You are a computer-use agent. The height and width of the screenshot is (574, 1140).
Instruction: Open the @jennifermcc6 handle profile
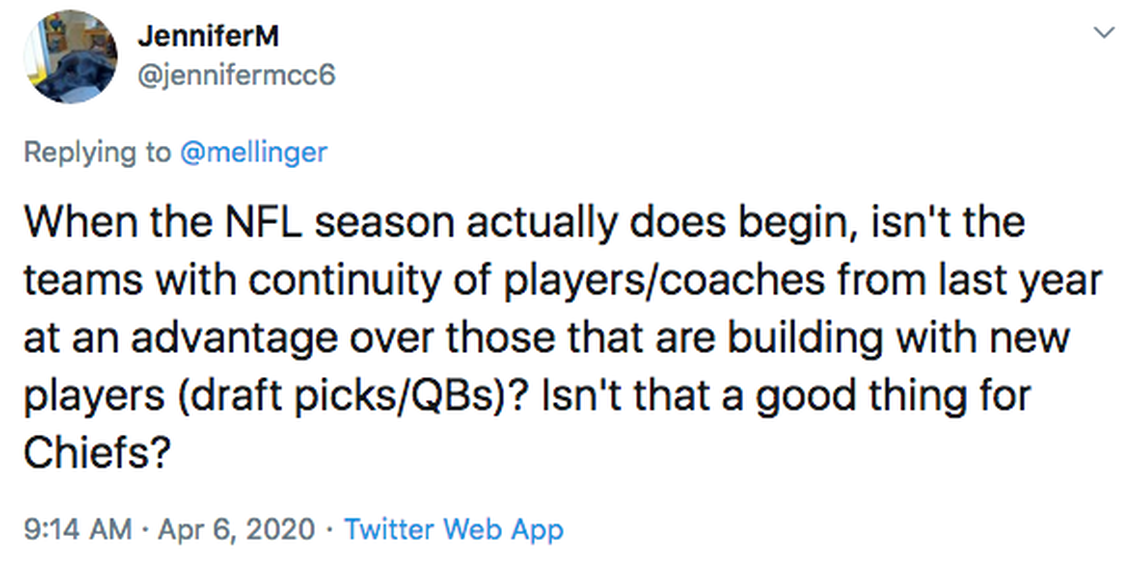click(x=235, y=75)
